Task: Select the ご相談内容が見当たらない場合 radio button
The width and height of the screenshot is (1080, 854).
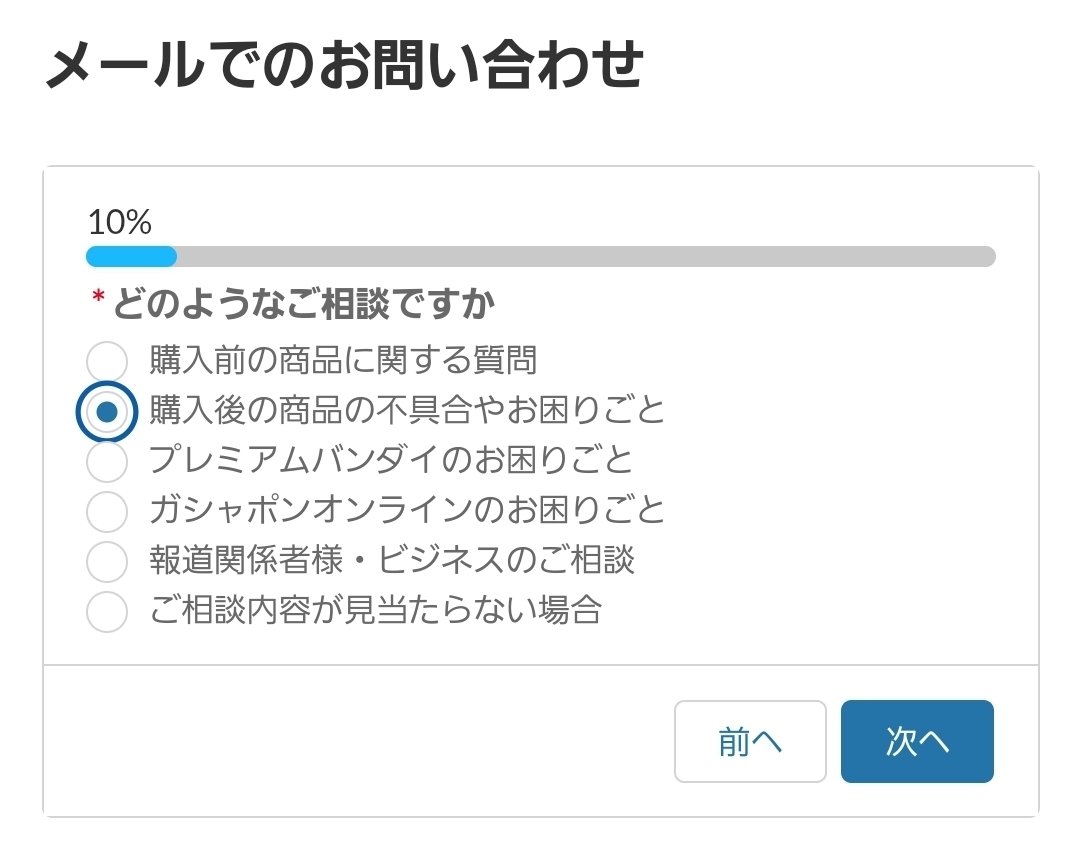Action: click(x=107, y=611)
